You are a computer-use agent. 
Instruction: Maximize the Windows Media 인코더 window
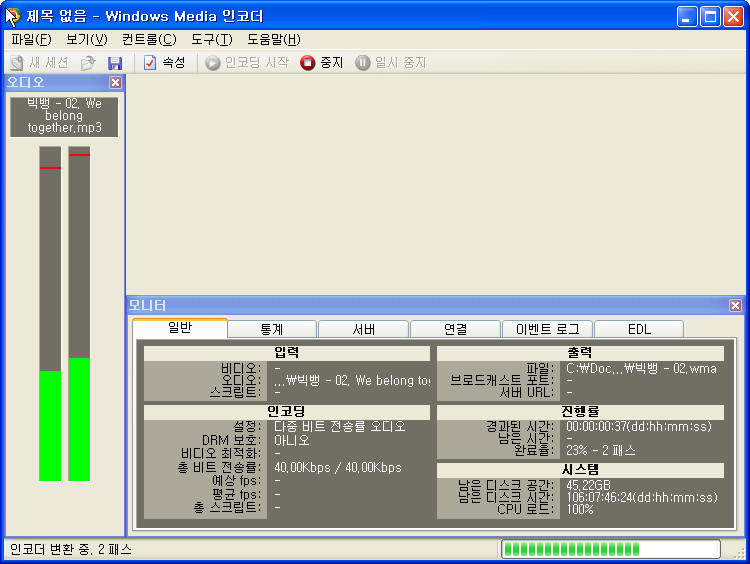click(x=710, y=17)
